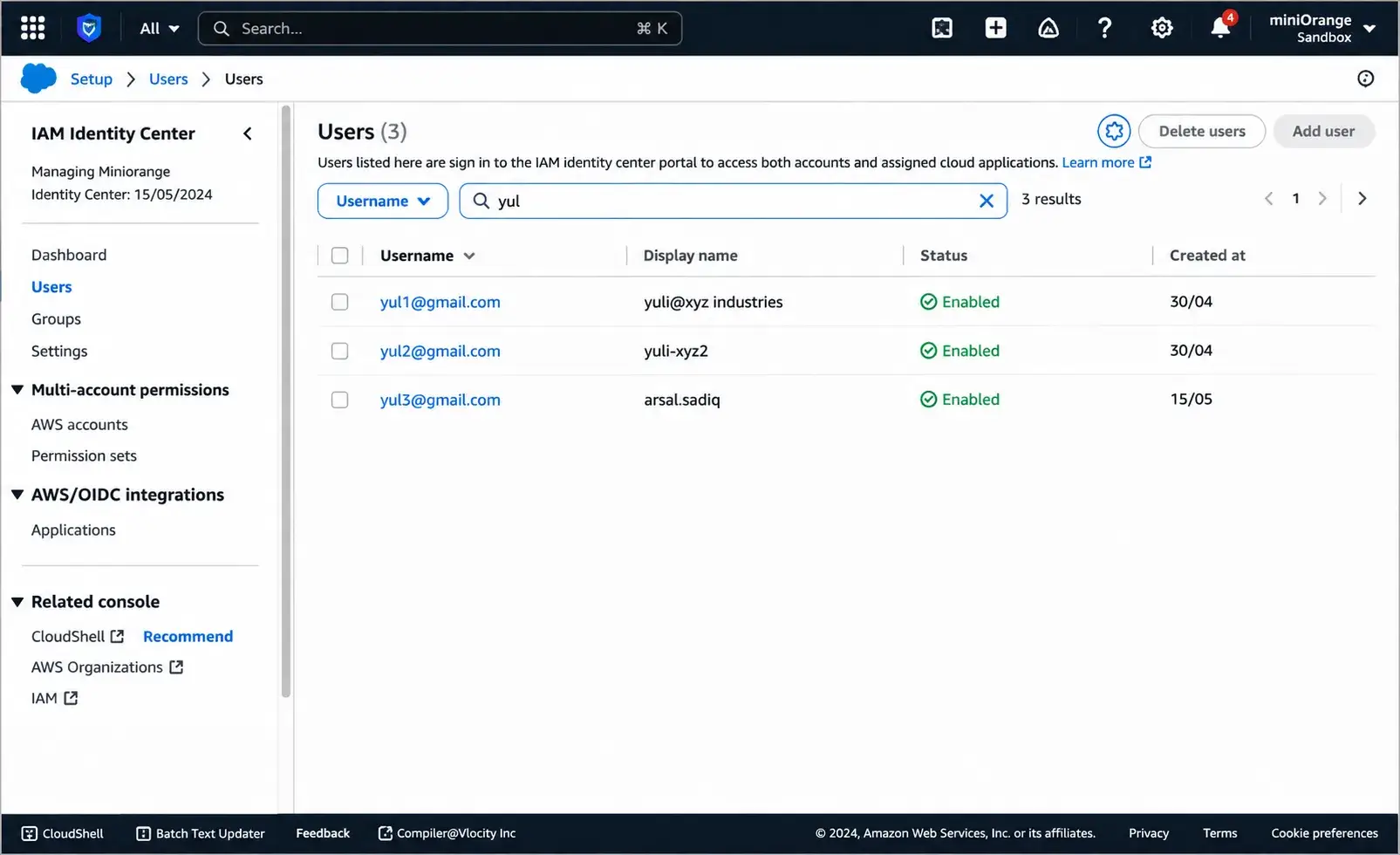Click the Learn more link
The height and width of the screenshot is (855, 1400).
pos(1098,162)
